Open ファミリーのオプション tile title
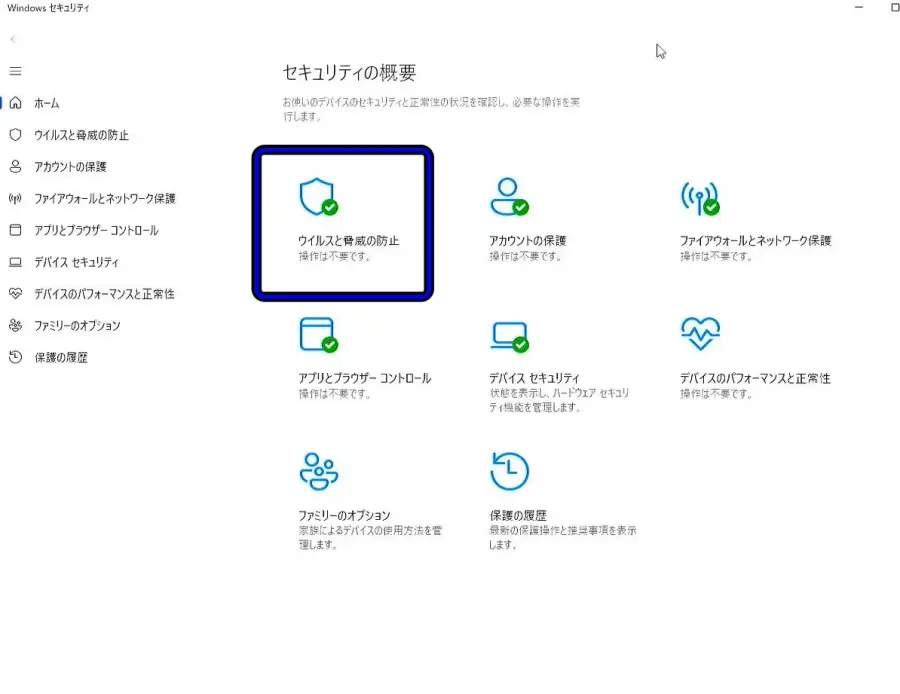This screenshot has height=694, width=900. pyautogui.click(x=344, y=515)
